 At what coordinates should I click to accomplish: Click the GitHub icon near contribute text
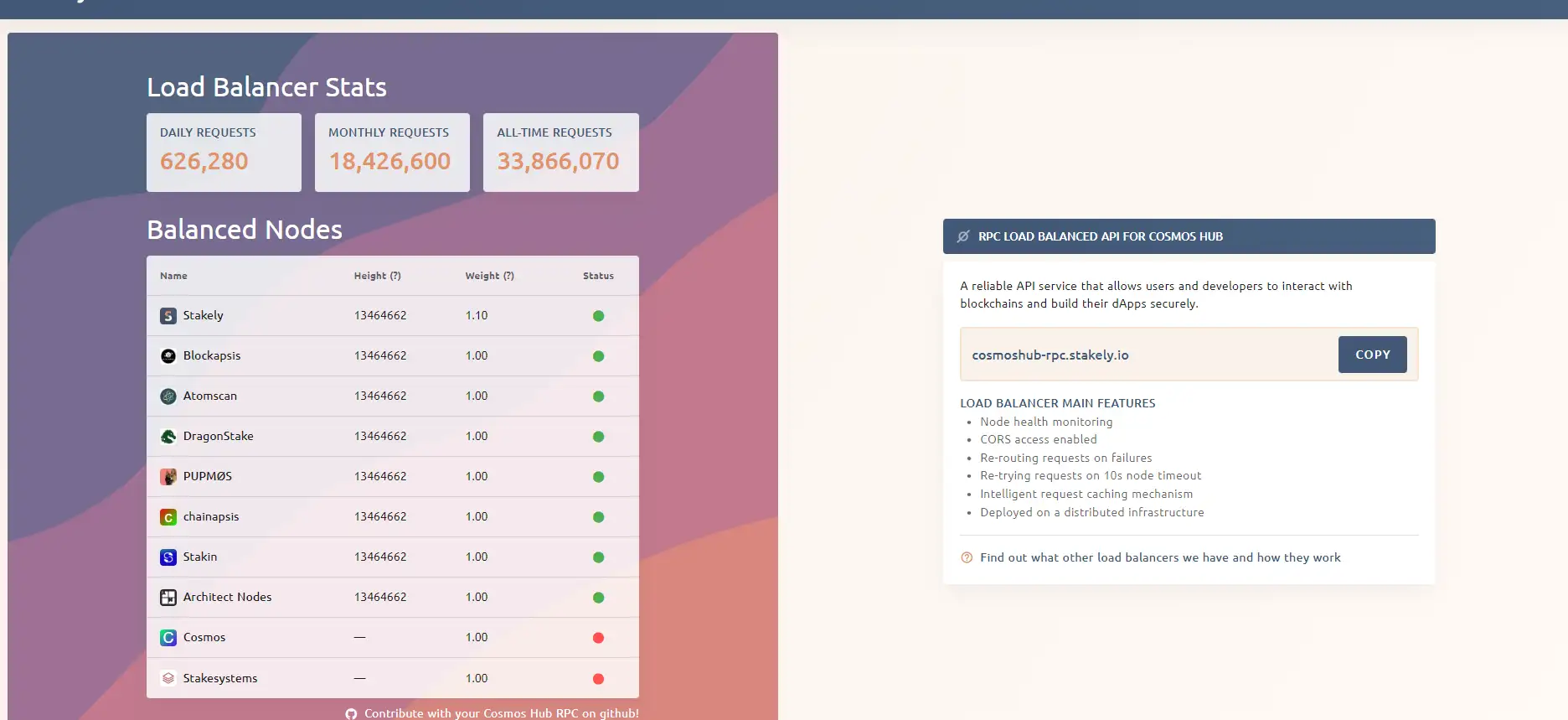click(x=351, y=713)
